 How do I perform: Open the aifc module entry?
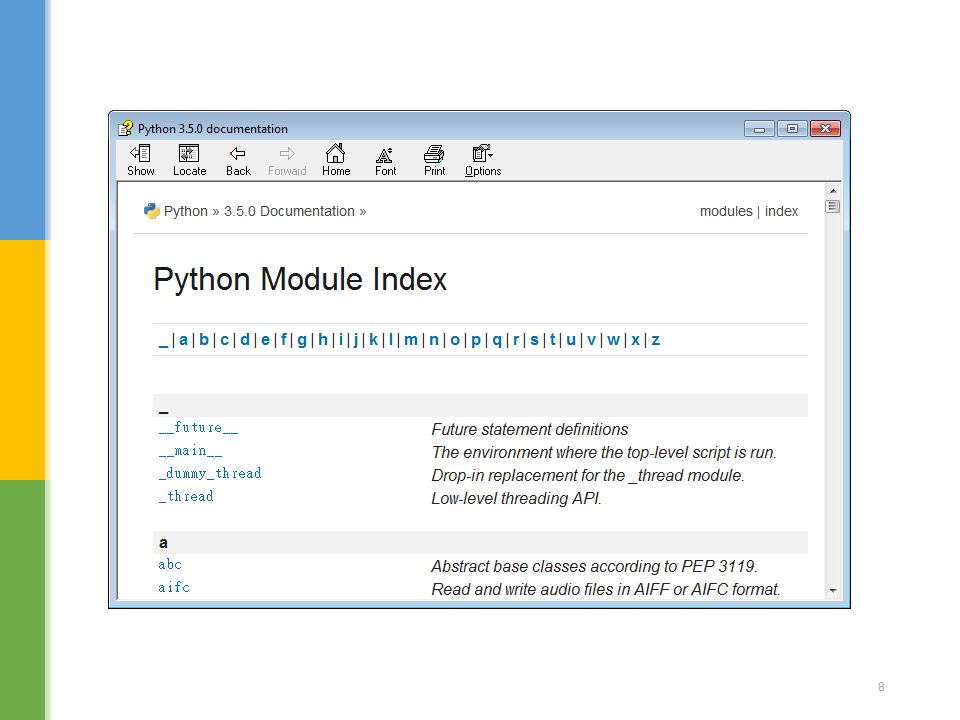pos(174,588)
